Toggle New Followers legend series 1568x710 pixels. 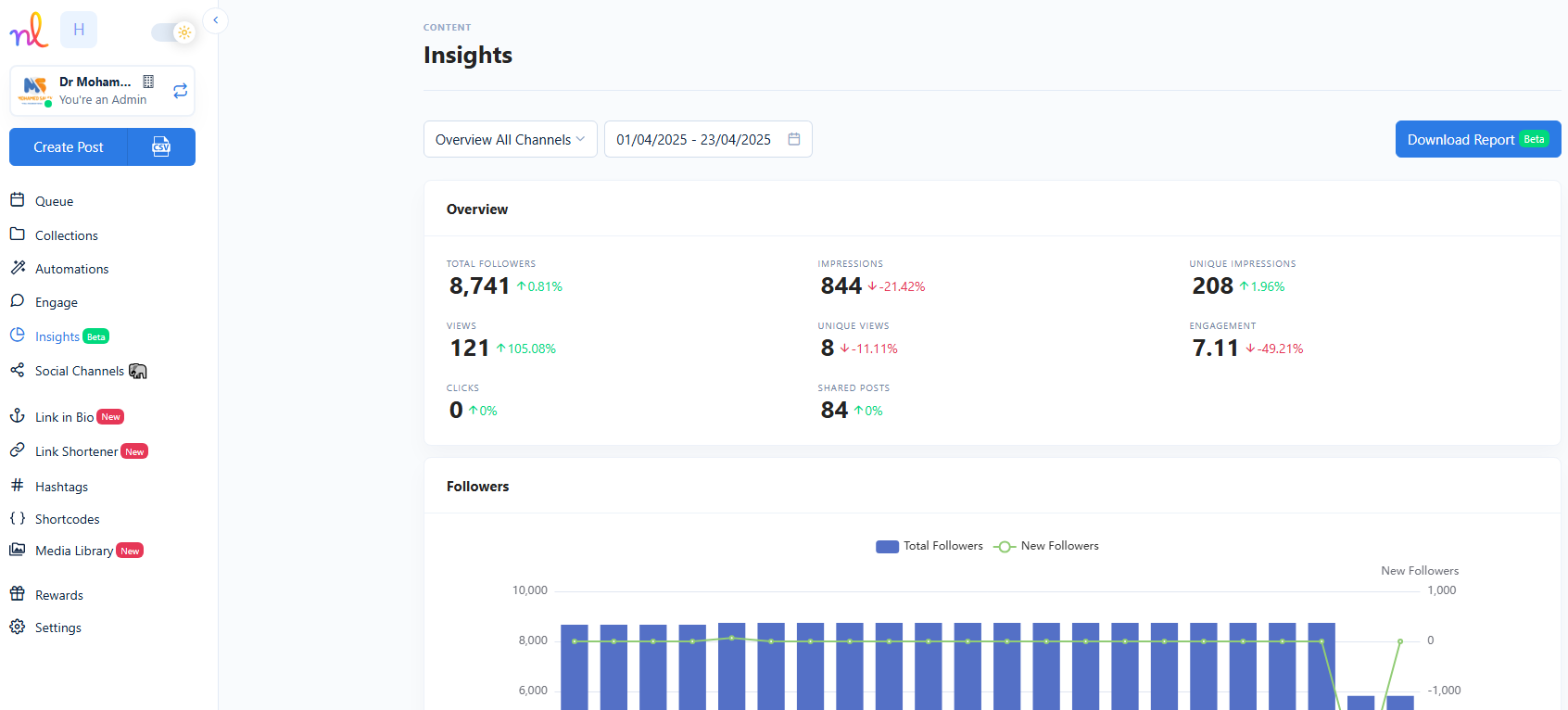pos(1046,546)
